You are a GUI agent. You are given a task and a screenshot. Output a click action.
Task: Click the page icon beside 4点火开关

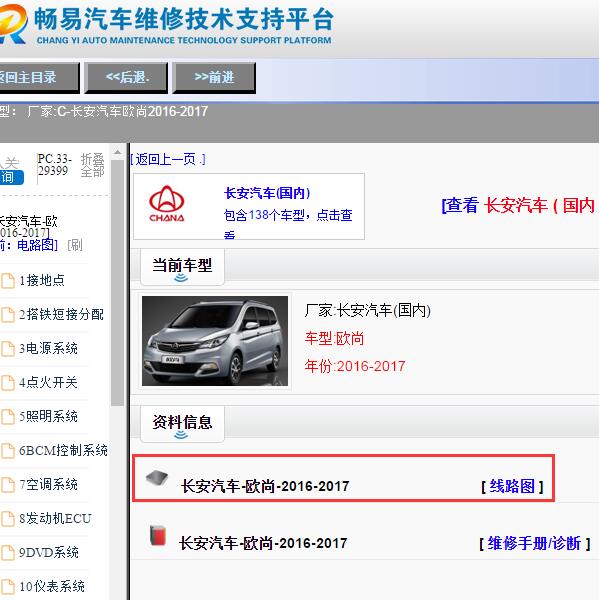coord(7,383)
